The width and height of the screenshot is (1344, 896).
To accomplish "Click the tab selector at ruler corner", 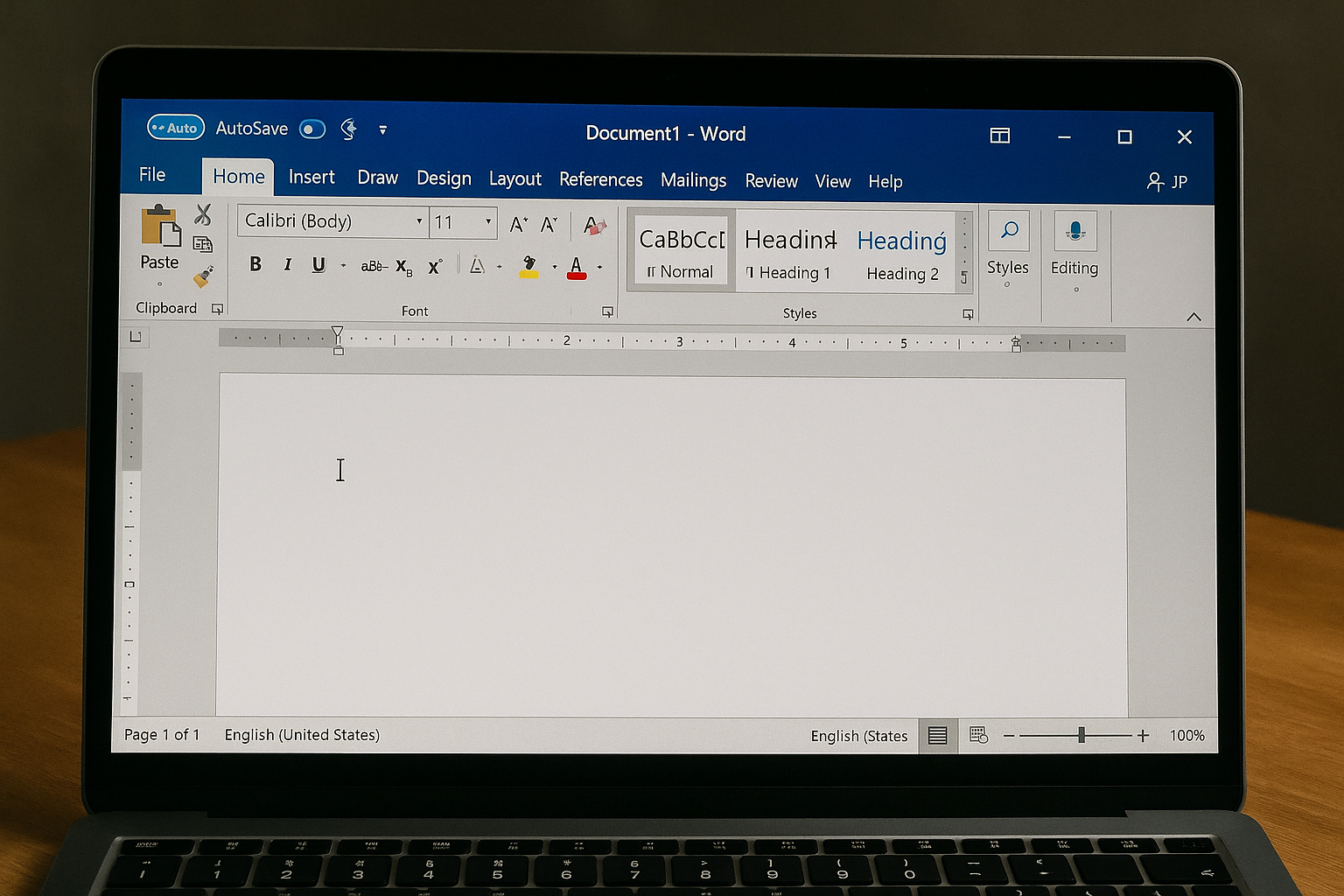I will tap(136, 337).
